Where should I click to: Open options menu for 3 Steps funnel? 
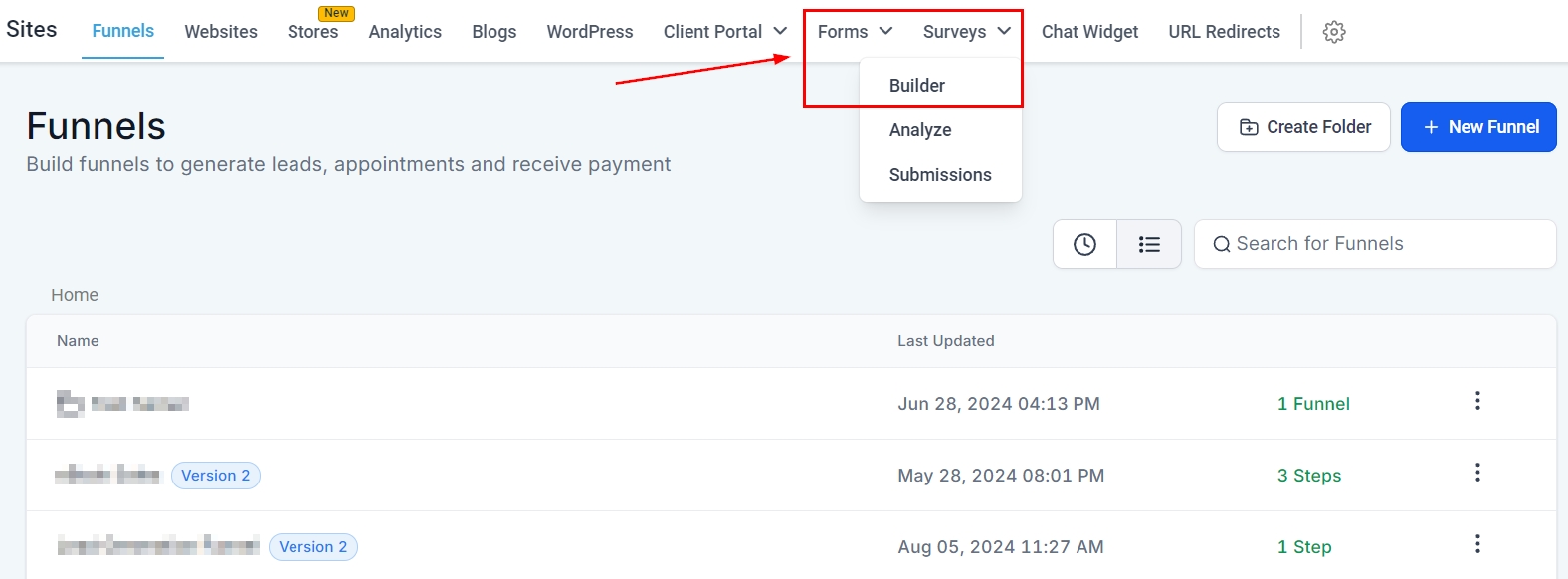point(1477,473)
